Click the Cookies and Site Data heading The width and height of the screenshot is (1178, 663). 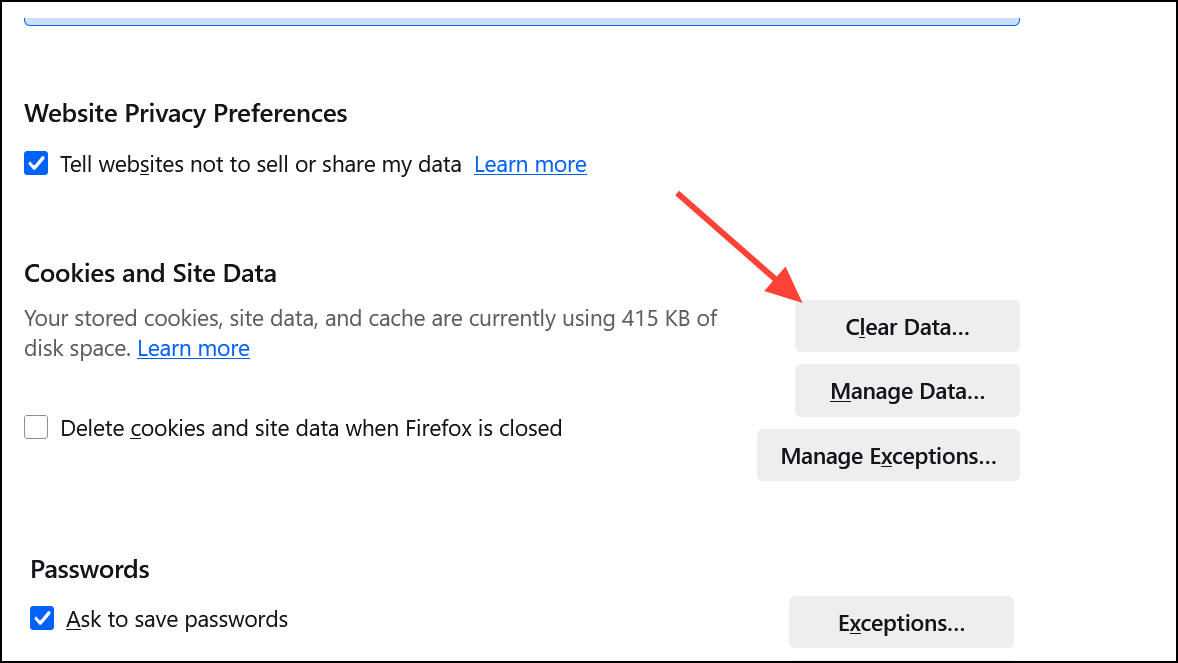tap(150, 273)
